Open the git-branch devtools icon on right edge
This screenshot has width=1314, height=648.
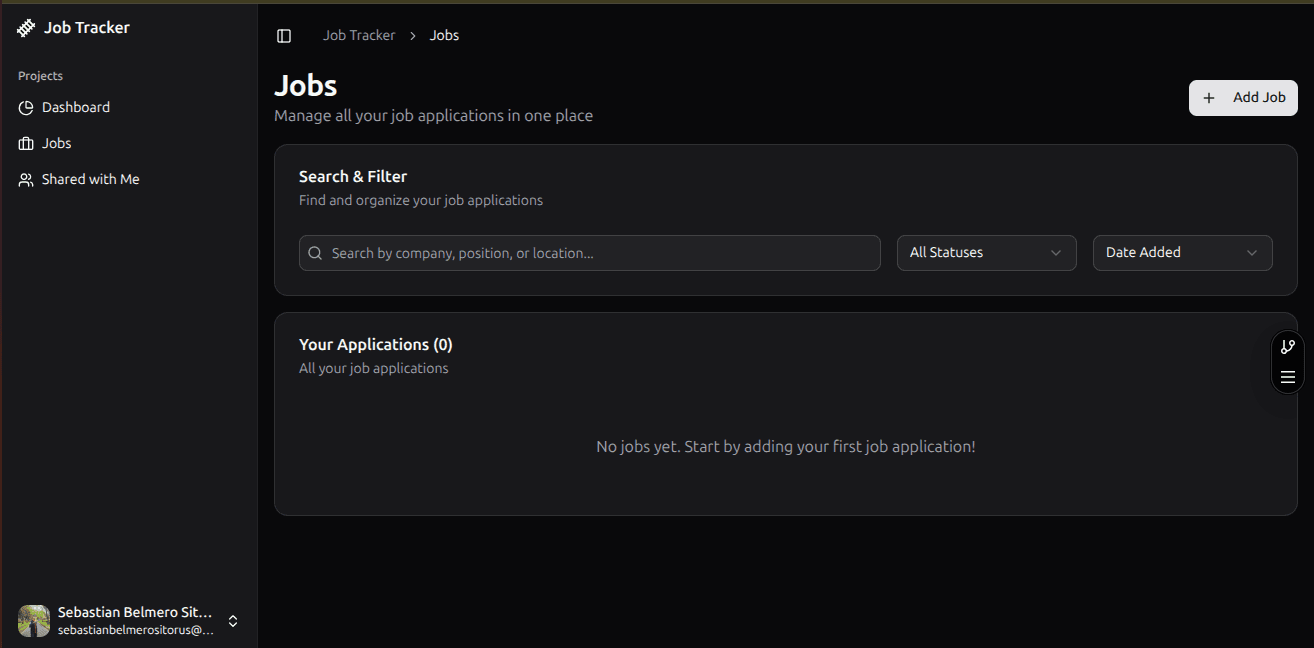click(x=1287, y=346)
